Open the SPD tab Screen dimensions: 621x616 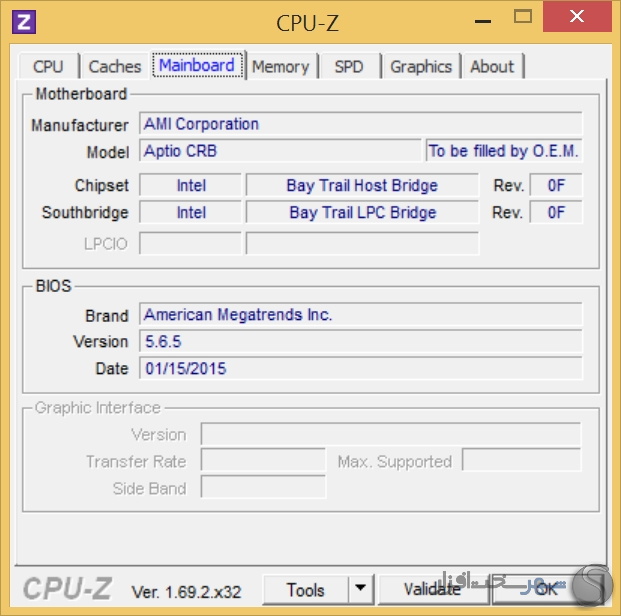pyautogui.click(x=349, y=67)
